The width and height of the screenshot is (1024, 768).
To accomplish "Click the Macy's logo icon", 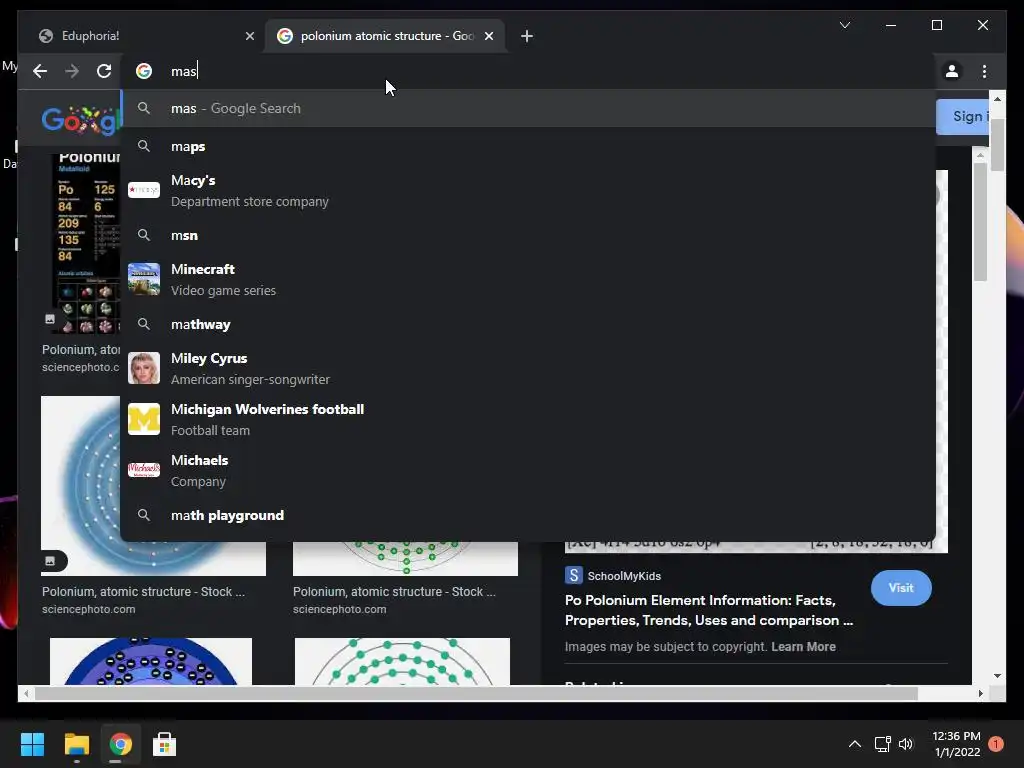I will pyautogui.click(x=144, y=190).
